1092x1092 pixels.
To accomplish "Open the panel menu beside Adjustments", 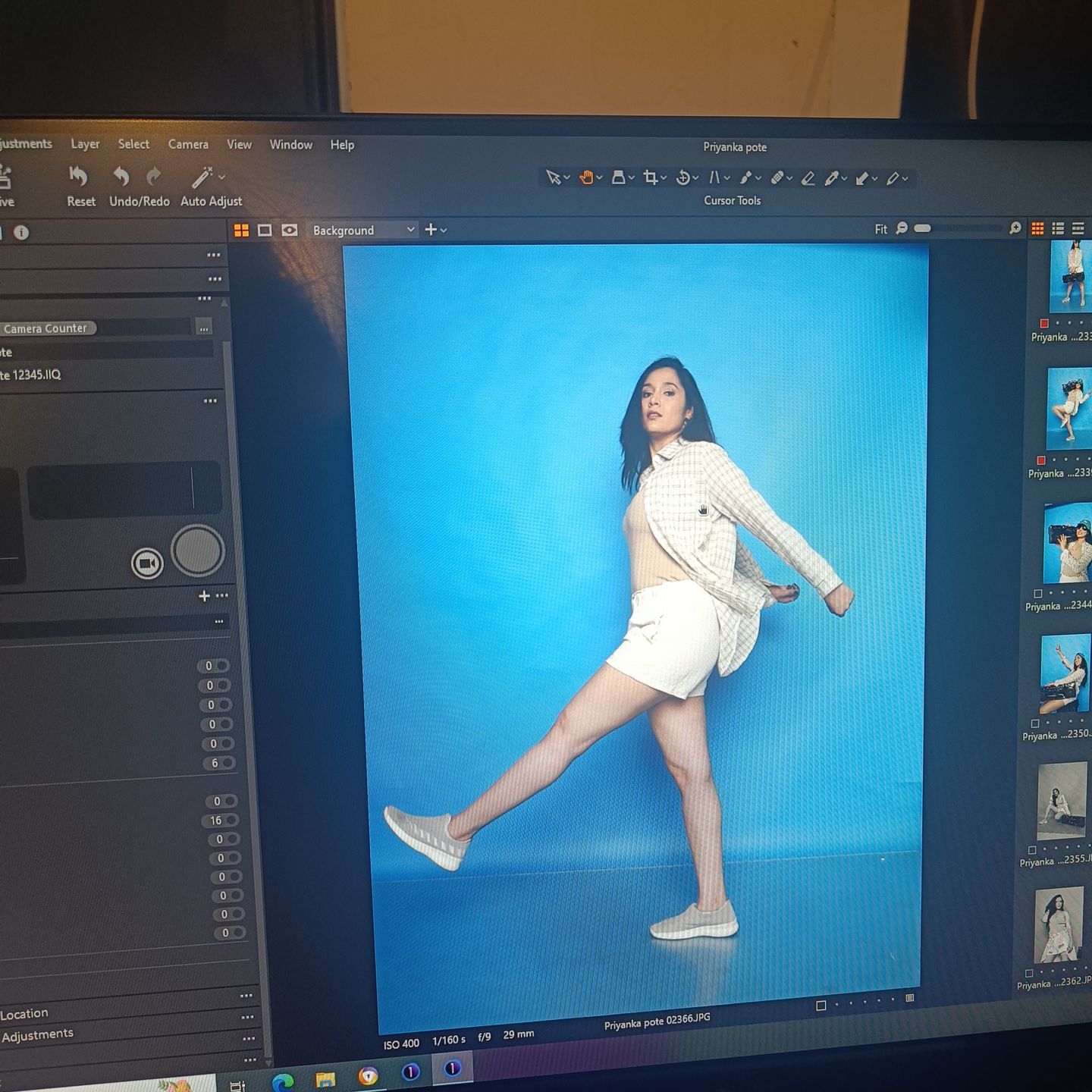I will point(247,1017).
